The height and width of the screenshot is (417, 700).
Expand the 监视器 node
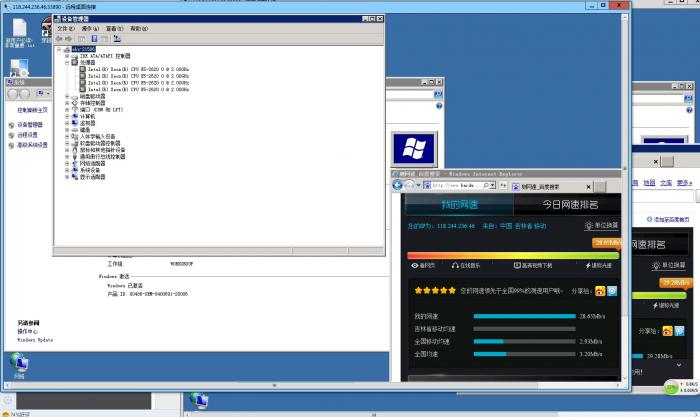[x=67, y=123]
